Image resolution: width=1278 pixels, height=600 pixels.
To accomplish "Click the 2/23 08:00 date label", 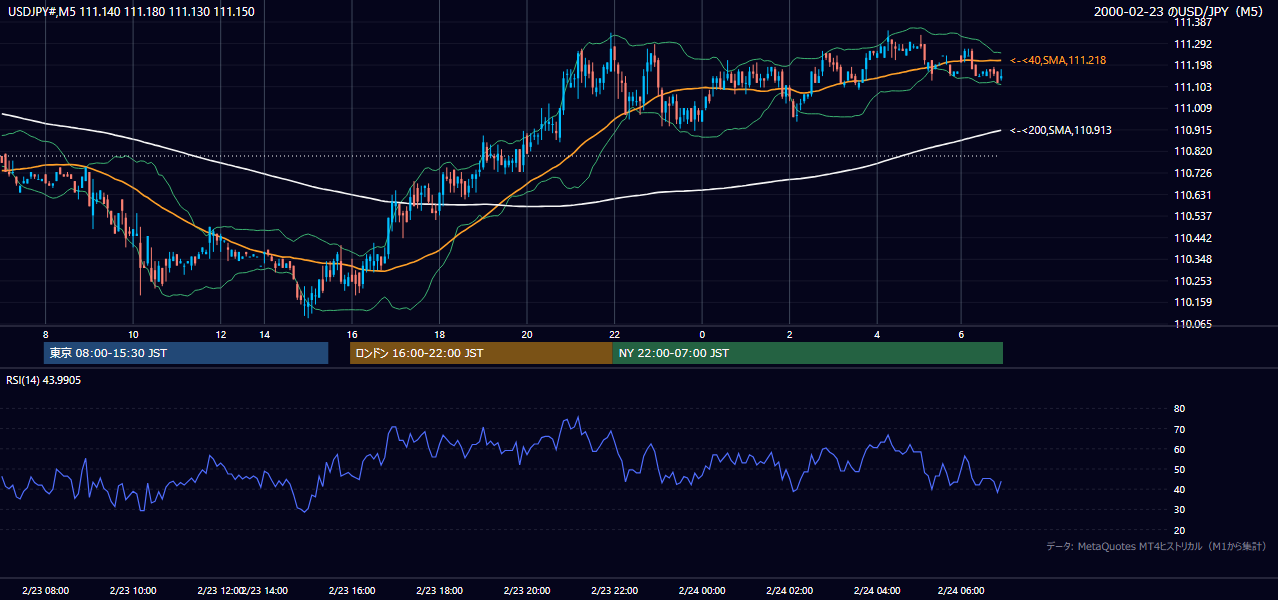I will [x=45, y=590].
